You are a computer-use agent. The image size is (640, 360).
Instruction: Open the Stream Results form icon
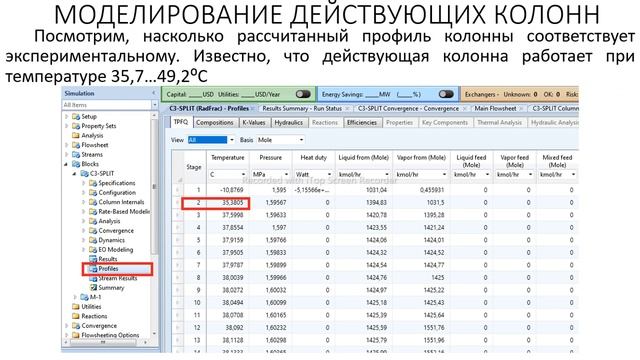tap(93, 278)
